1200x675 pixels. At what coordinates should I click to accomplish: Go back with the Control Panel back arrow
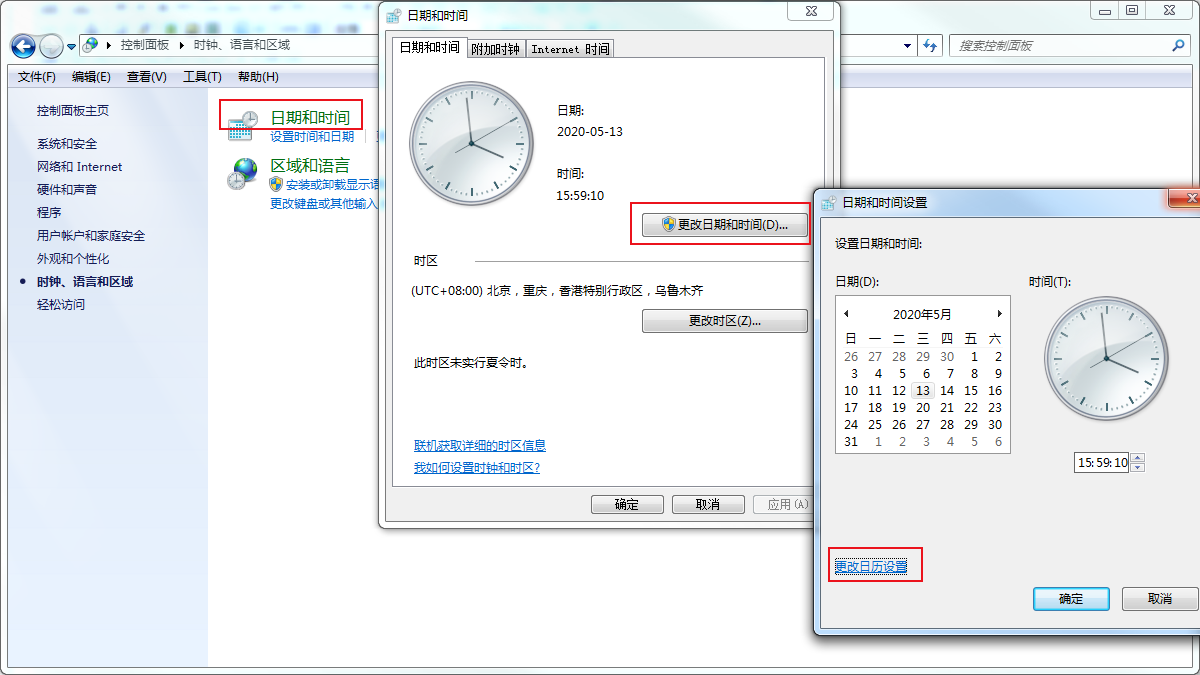pyautogui.click(x=23, y=46)
